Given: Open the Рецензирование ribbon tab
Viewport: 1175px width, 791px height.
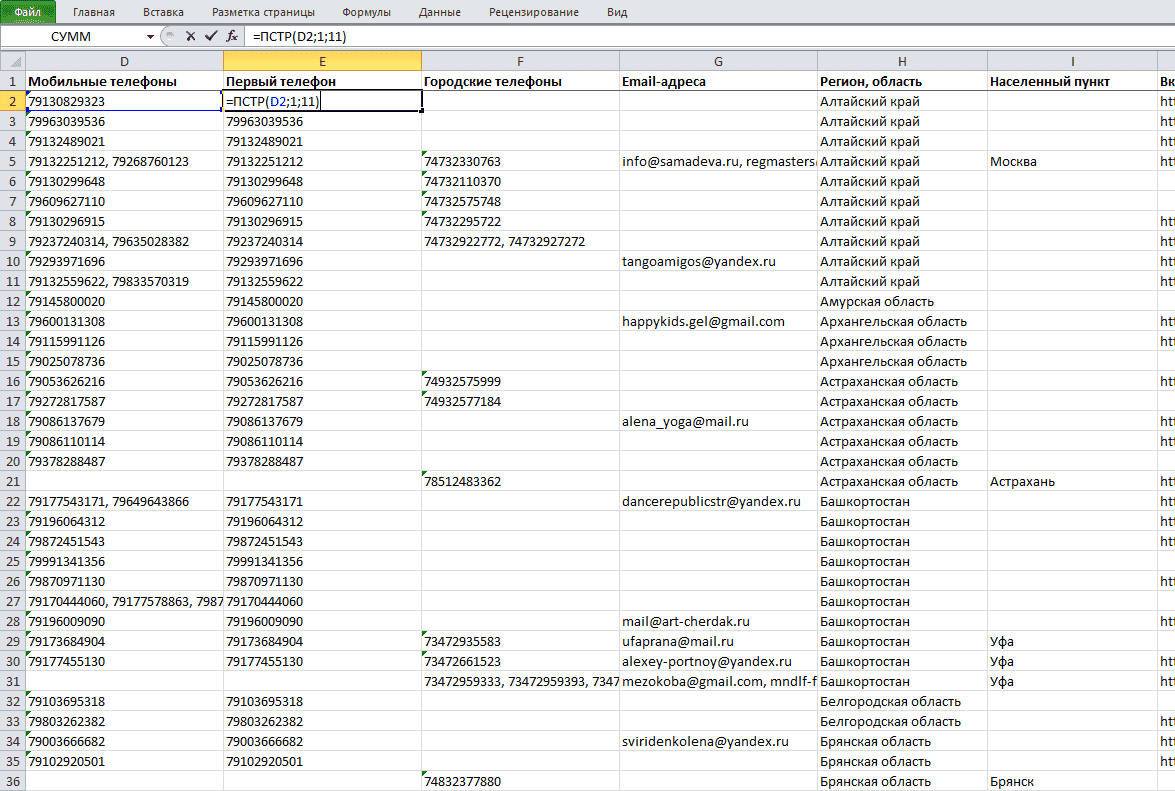Looking at the screenshot, I should pos(534,12).
